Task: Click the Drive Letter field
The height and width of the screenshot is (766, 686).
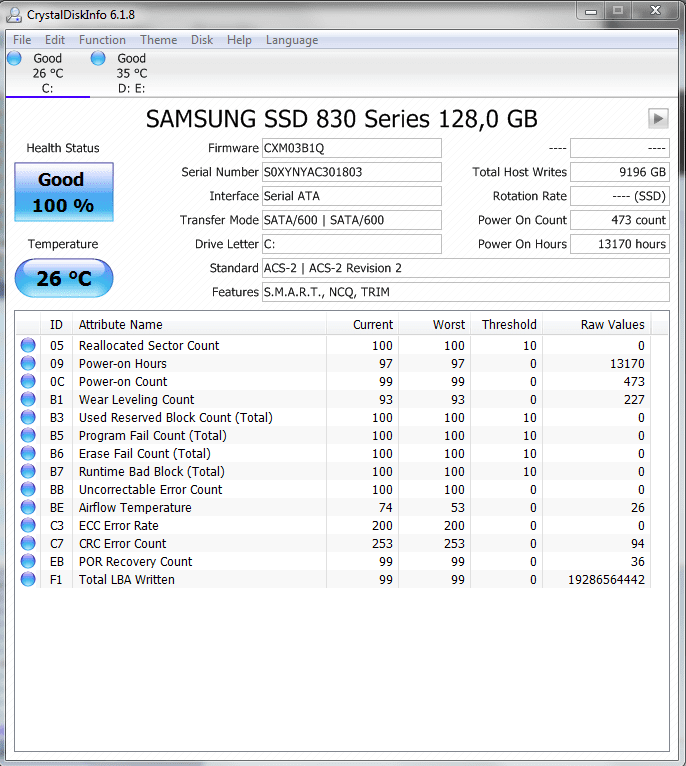Action: 352,244
